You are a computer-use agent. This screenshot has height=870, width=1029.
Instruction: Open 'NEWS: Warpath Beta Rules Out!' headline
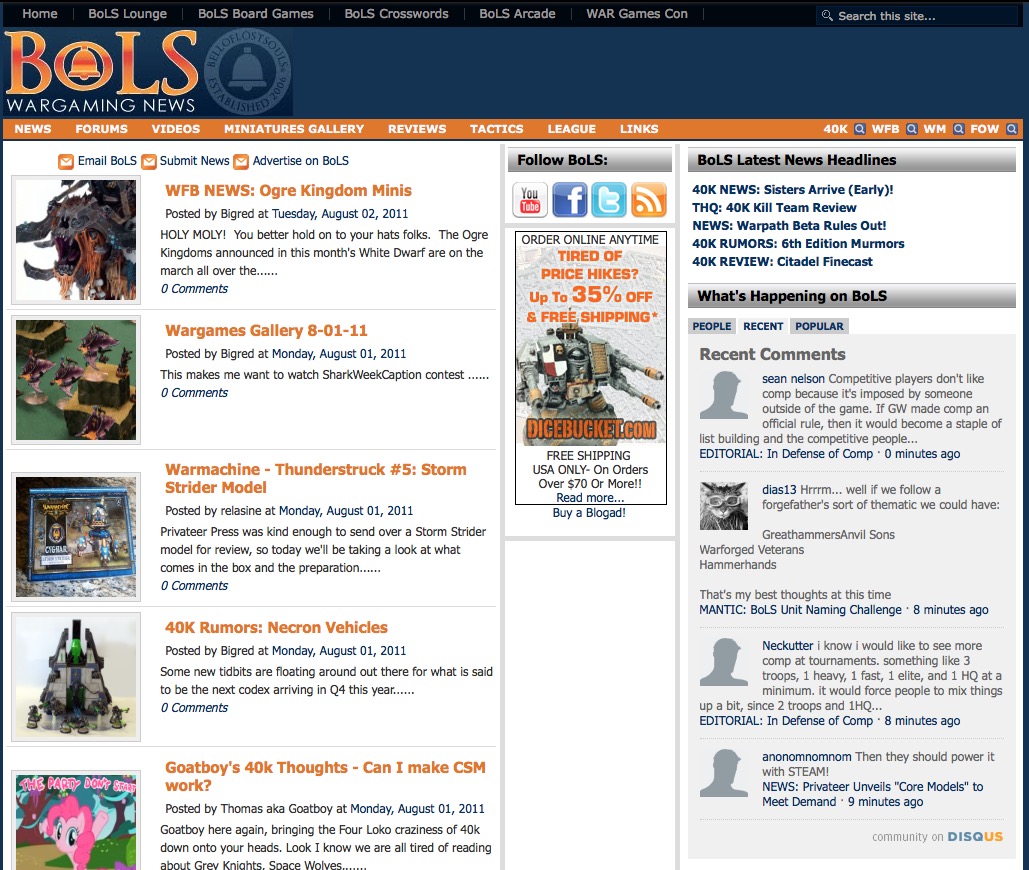pyautogui.click(x=789, y=226)
